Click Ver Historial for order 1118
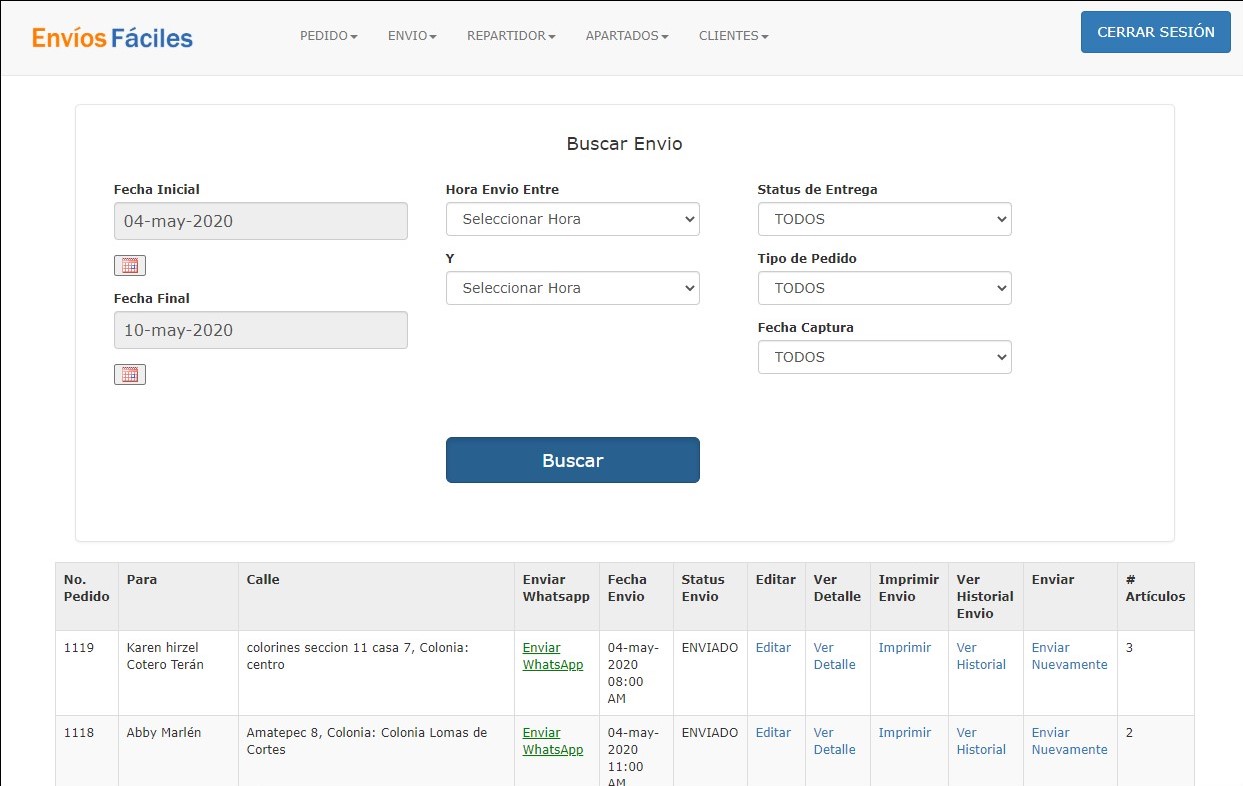Screen dimensions: 1243x786 [x=980, y=741]
